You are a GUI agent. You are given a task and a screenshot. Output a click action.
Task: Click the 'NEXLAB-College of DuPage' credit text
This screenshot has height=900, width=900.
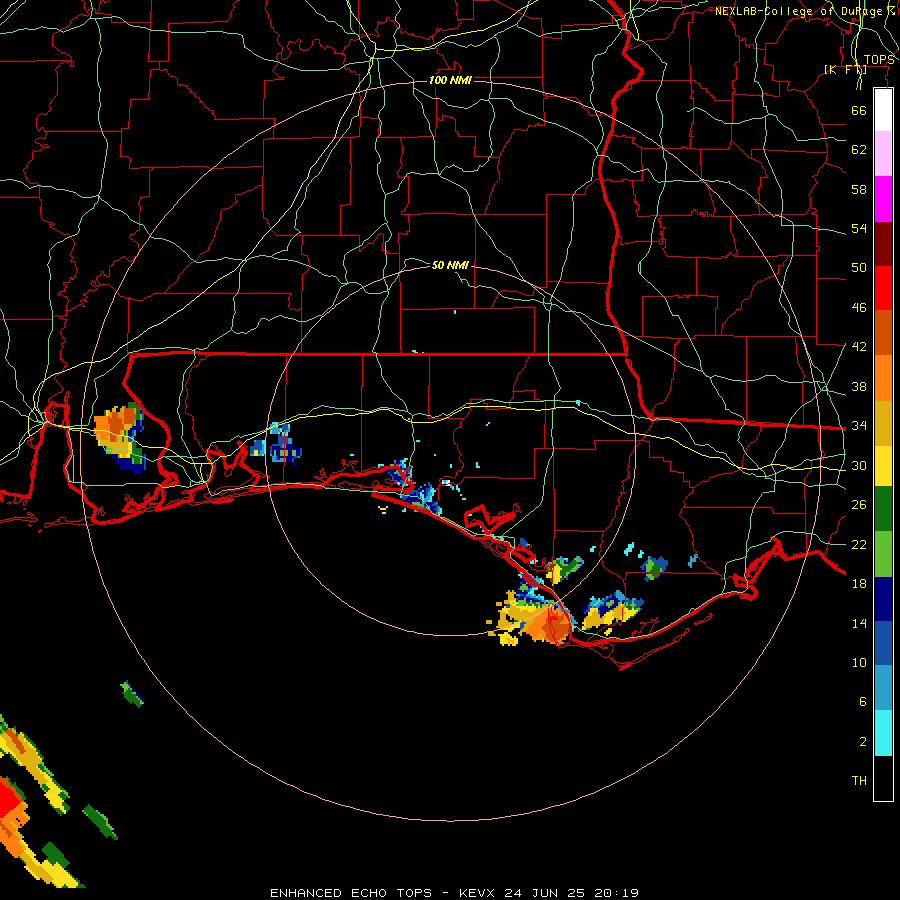point(798,11)
